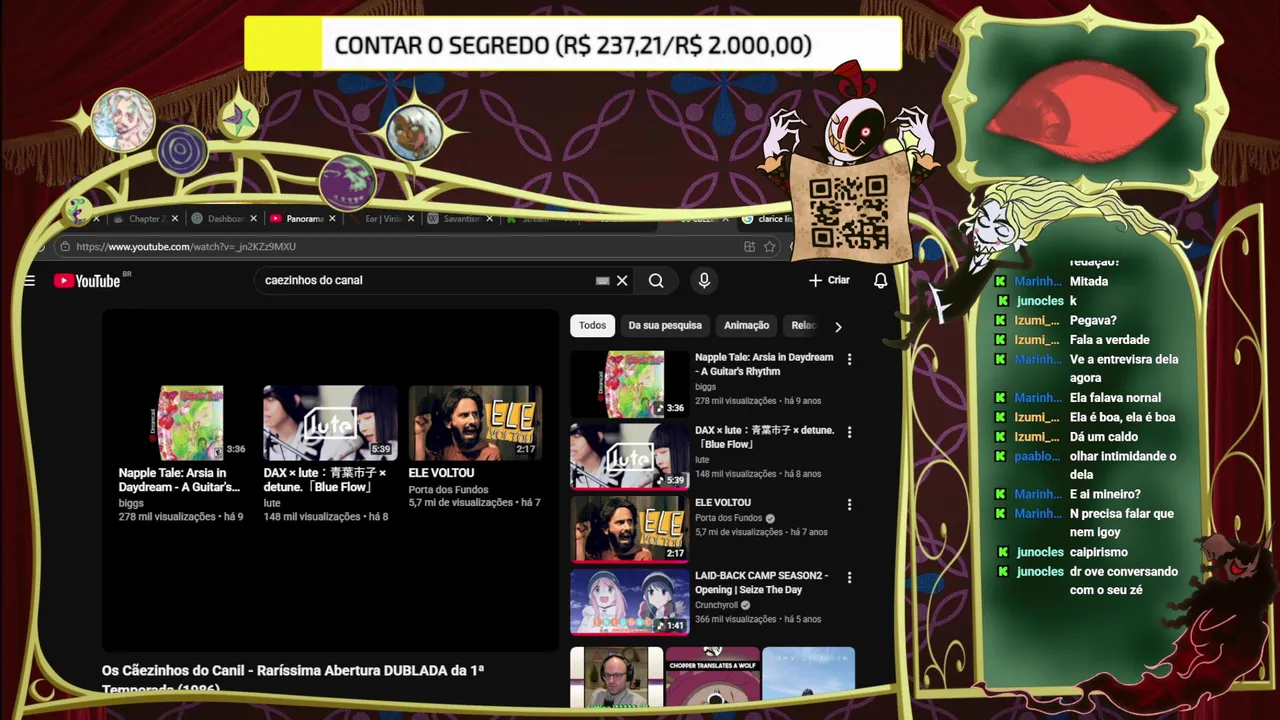Viewport: 1280px width, 720px height.
Task: Open lute sidebar thumbnail 5:39
Action: pos(629,456)
